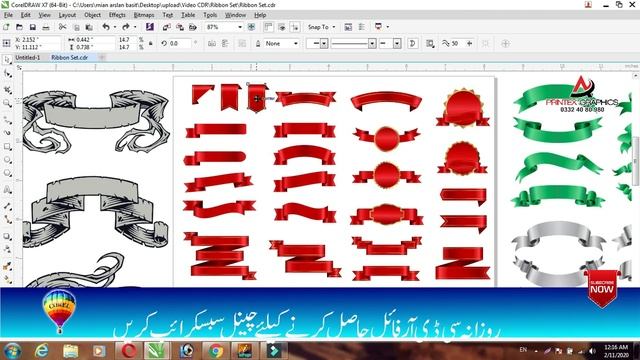Toggle the close curve button
This screenshot has height=360, width=640.
pos(412,43)
